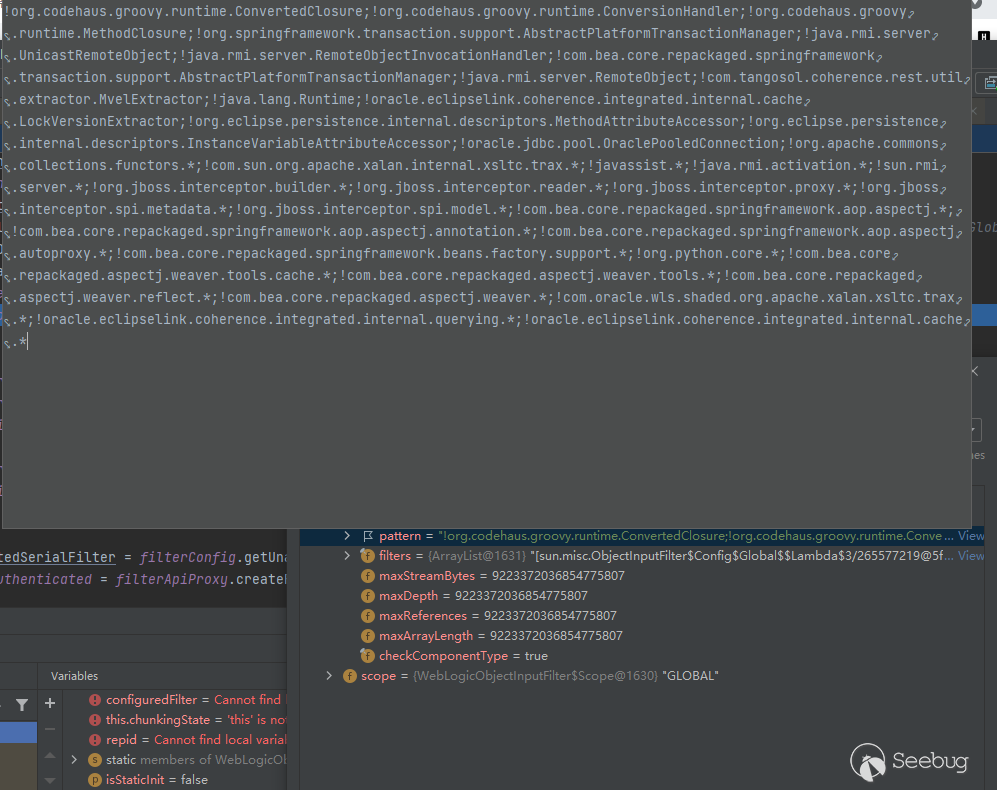Image resolution: width=997 pixels, height=790 pixels.
Task: Click the scope field icon
Action: tap(349, 676)
